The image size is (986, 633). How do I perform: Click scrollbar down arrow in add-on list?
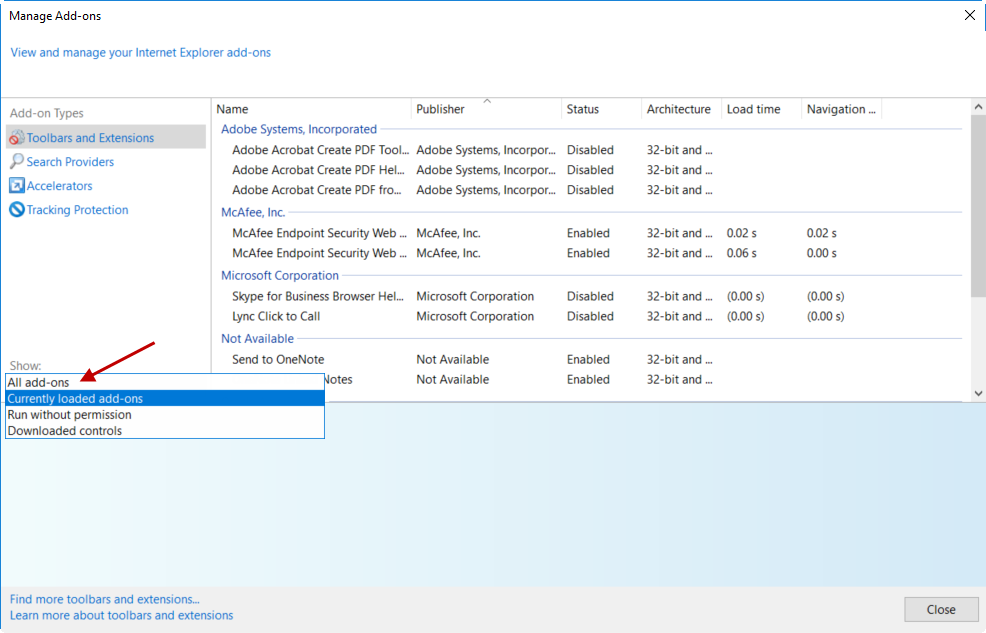978,394
